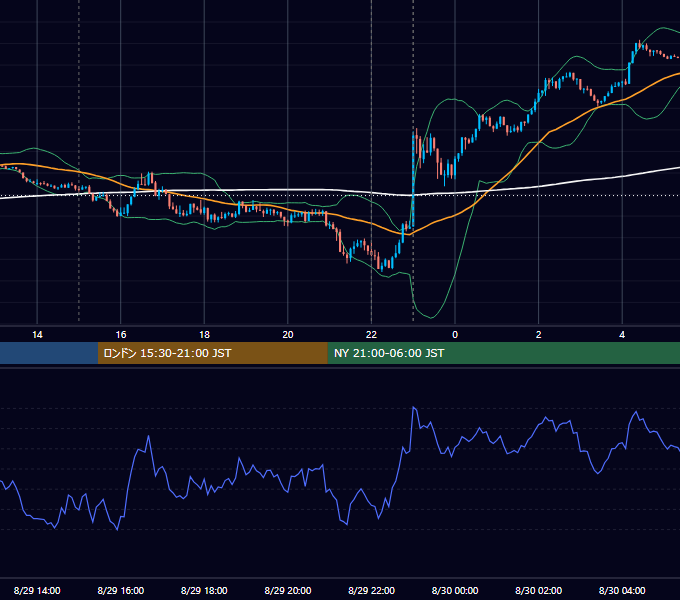The width and height of the screenshot is (680, 600).
Task: Click the 4 hour label on price chart axis
Action: pos(622,335)
